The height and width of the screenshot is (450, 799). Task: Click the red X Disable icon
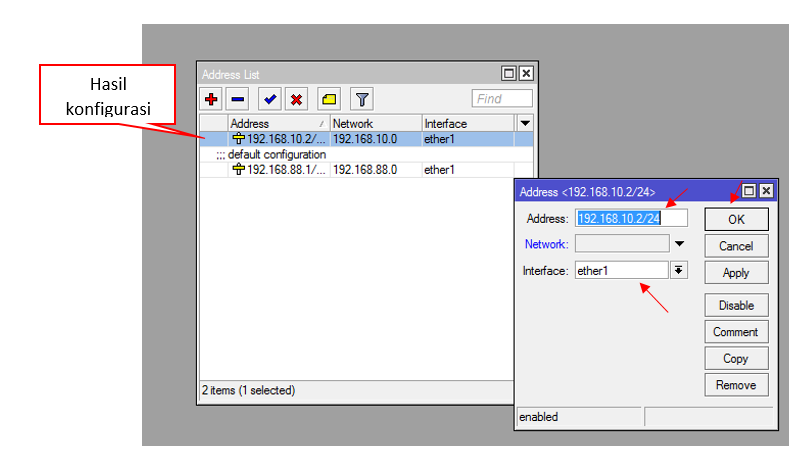coord(297,99)
